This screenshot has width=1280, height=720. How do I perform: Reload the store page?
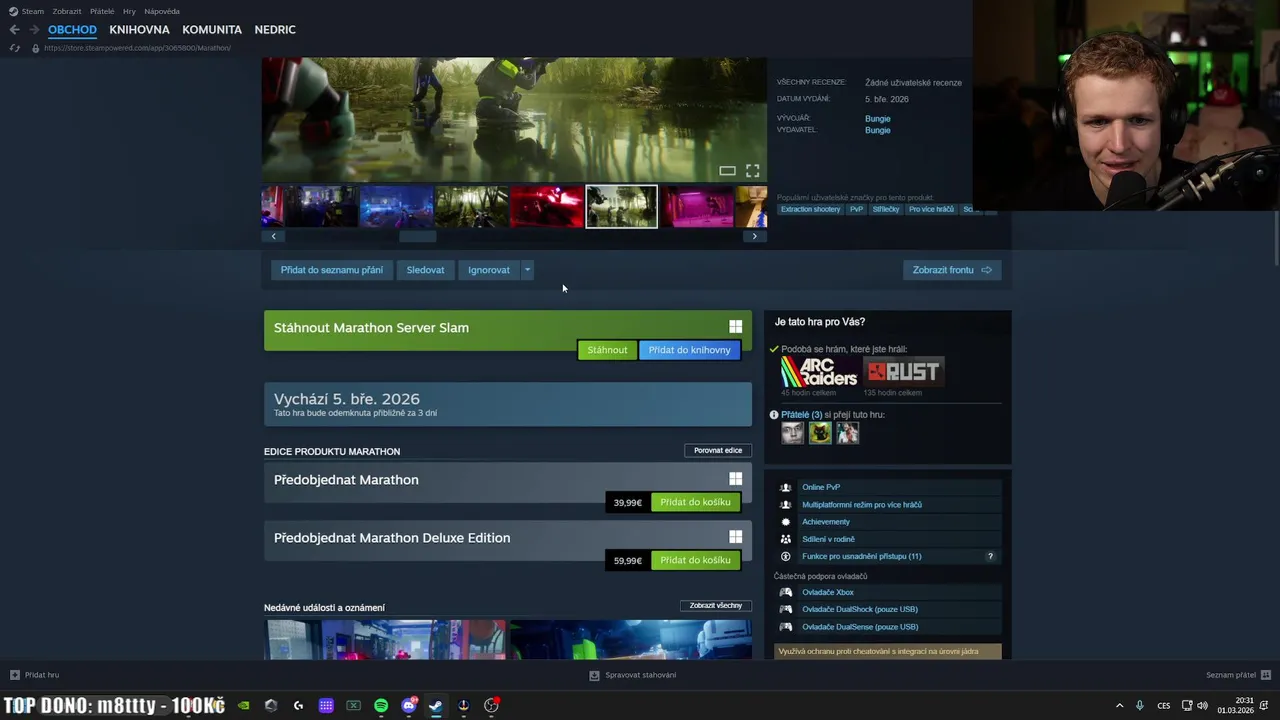(x=14, y=48)
